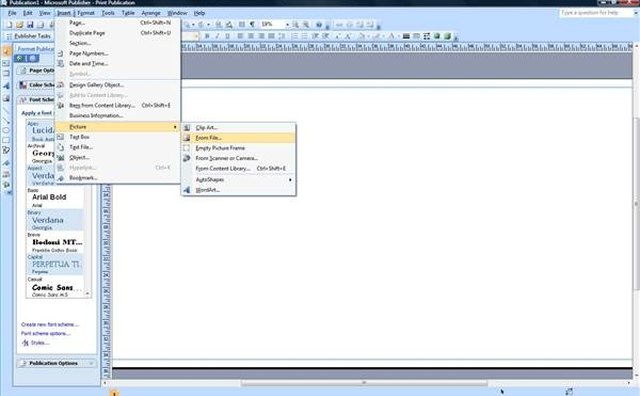The width and height of the screenshot is (640, 396).
Task: Click Font scheme options link
Action: 46,334
